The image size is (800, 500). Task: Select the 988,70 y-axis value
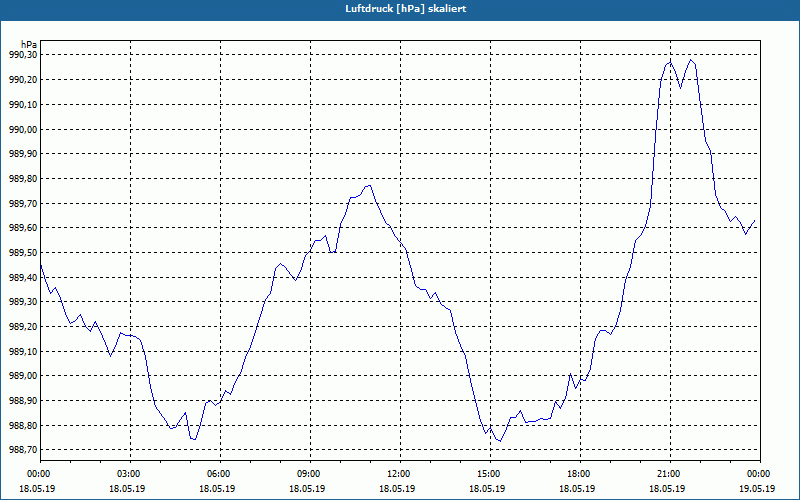point(23,449)
